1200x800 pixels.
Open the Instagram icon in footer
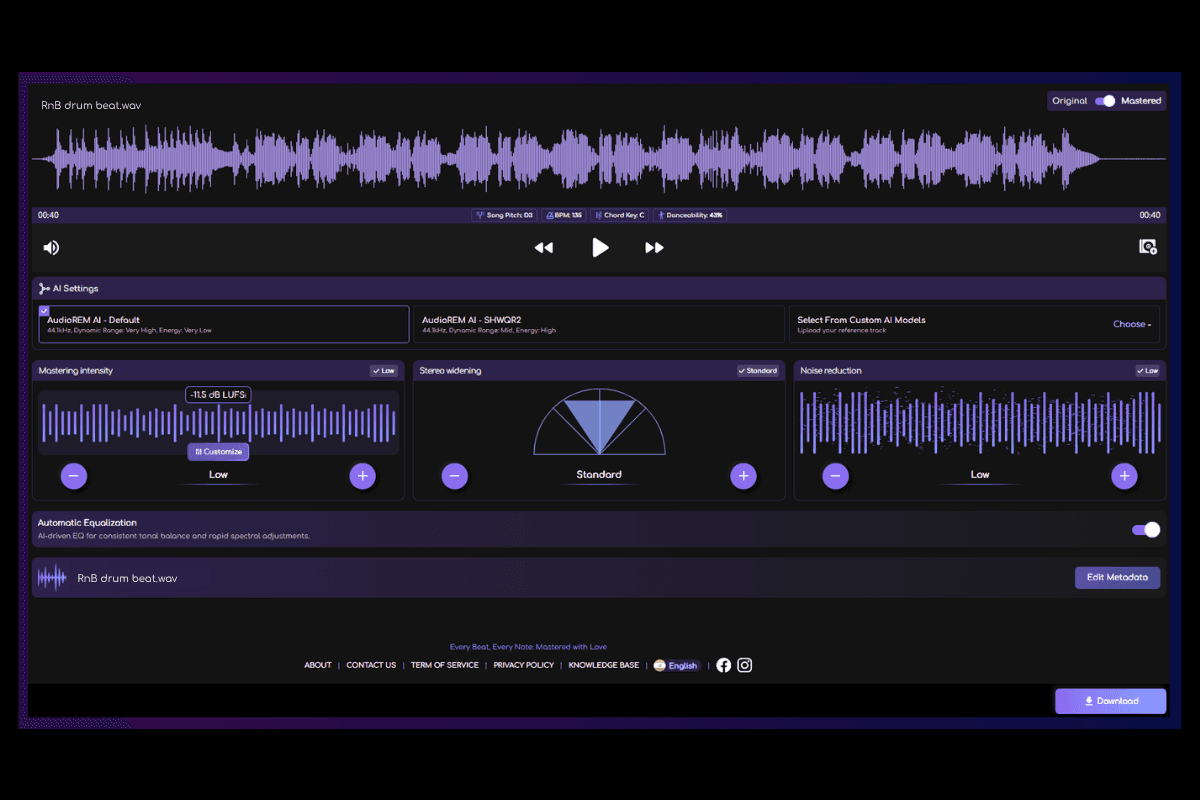pos(745,665)
